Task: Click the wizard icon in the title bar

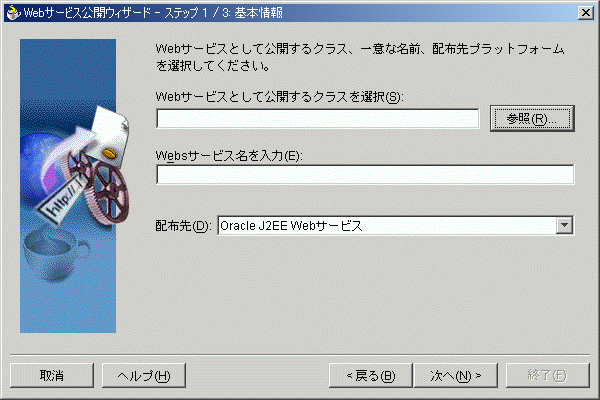Action: point(13,13)
